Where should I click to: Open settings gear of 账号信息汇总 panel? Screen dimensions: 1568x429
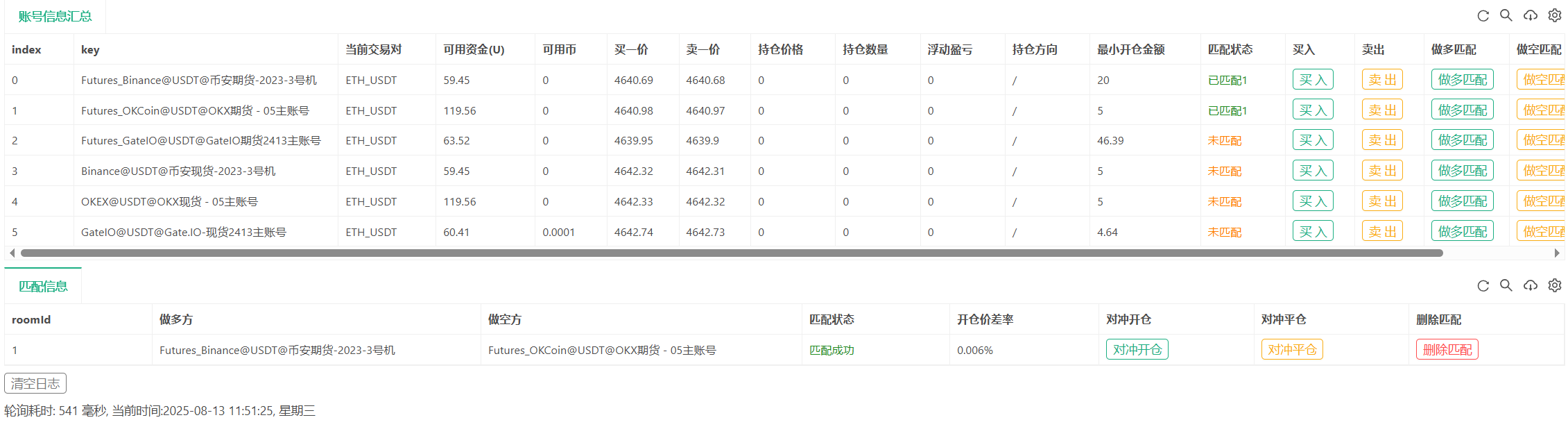point(1555,15)
